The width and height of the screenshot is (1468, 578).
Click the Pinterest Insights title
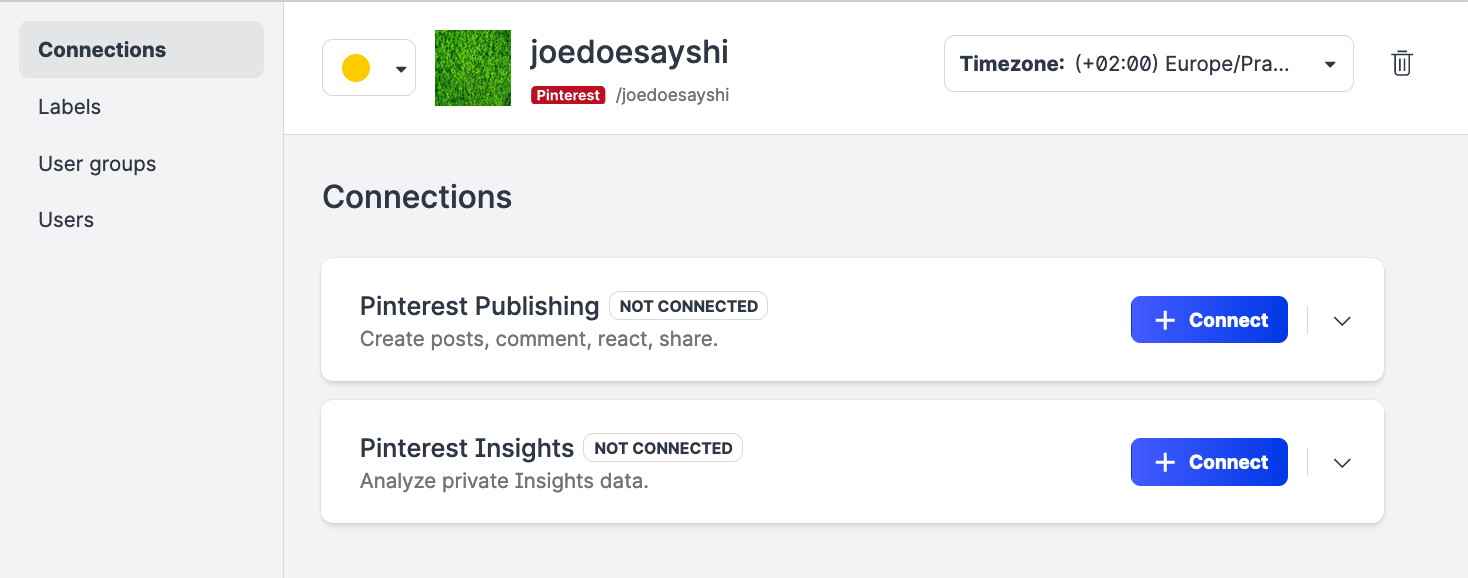(x=467, y=448)
